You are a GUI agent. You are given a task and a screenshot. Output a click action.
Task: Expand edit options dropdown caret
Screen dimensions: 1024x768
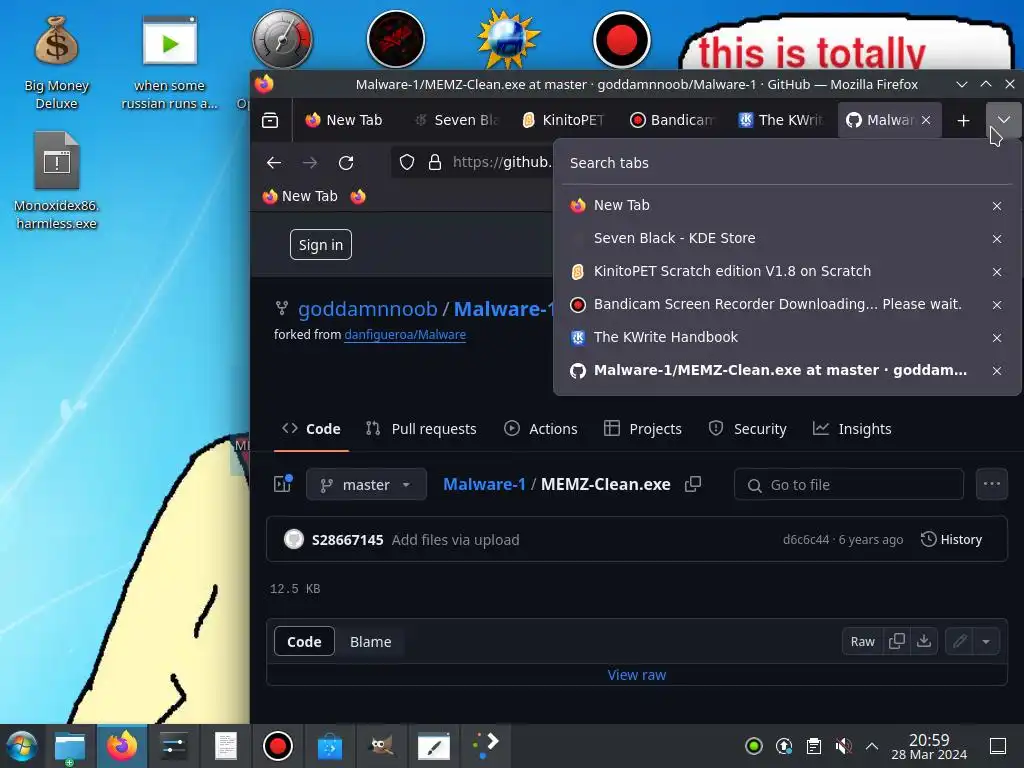[986, 642]
